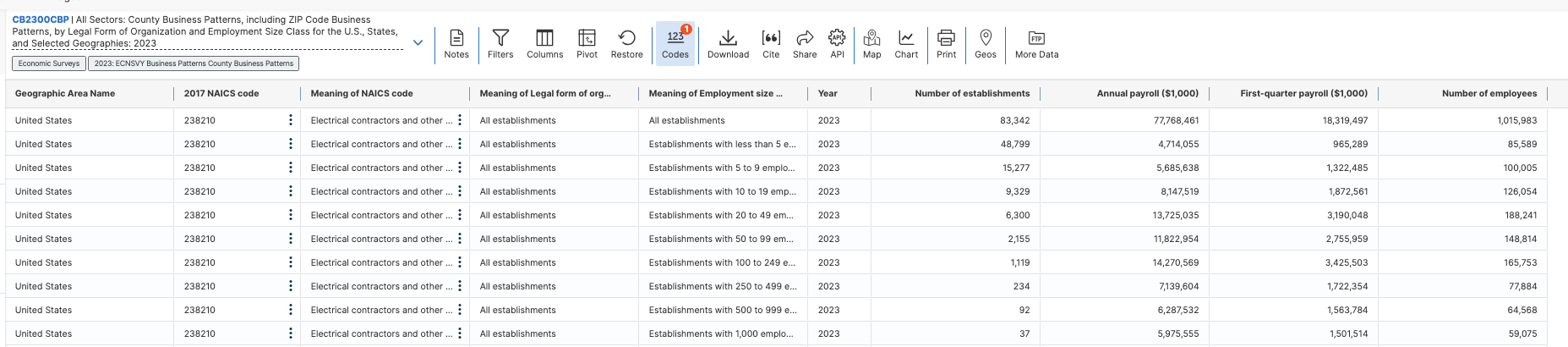Restore the table layout

click(x=626, y=44)
